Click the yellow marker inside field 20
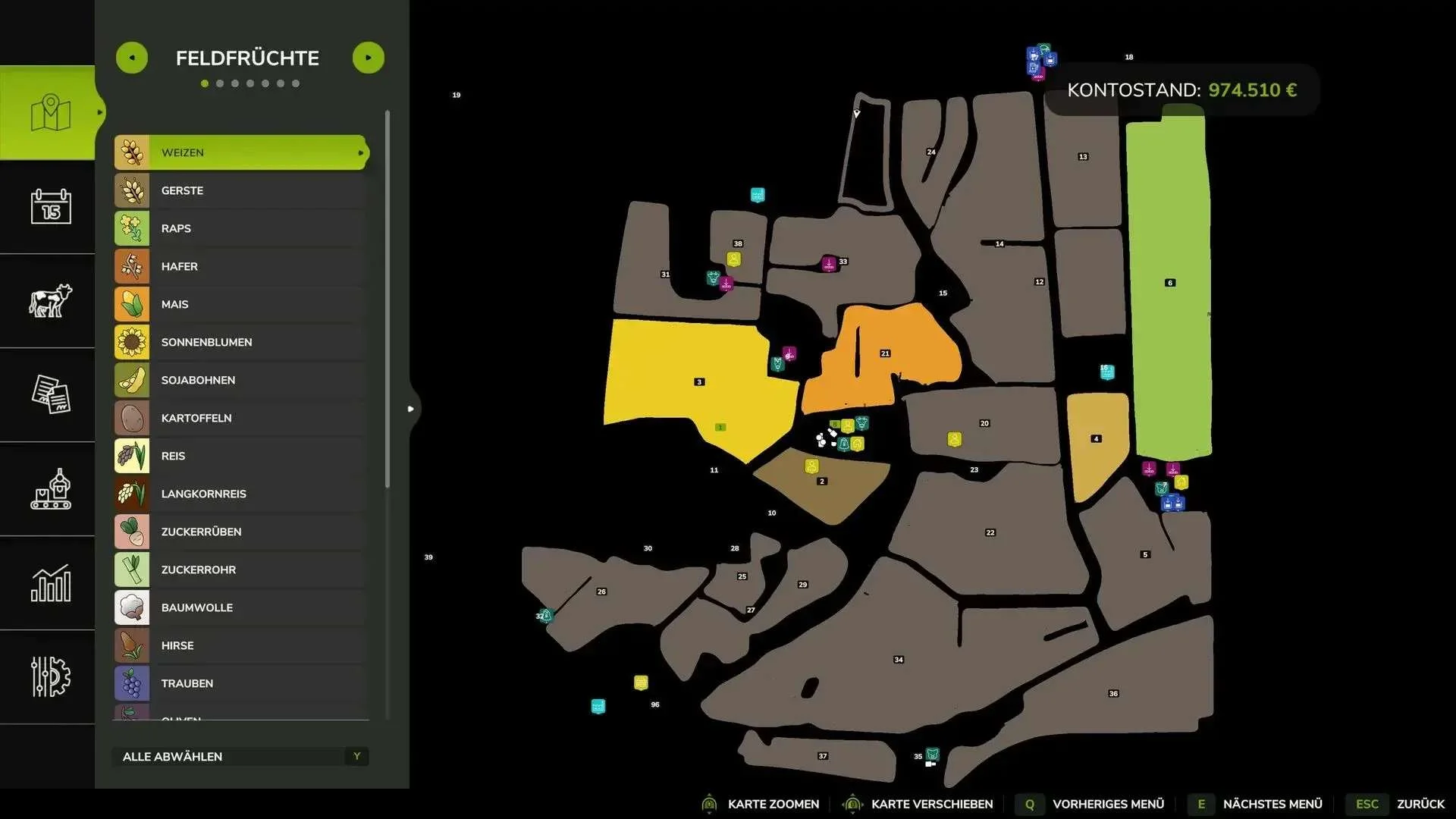This screenshot has width=1456, height=819. [955, 439]
